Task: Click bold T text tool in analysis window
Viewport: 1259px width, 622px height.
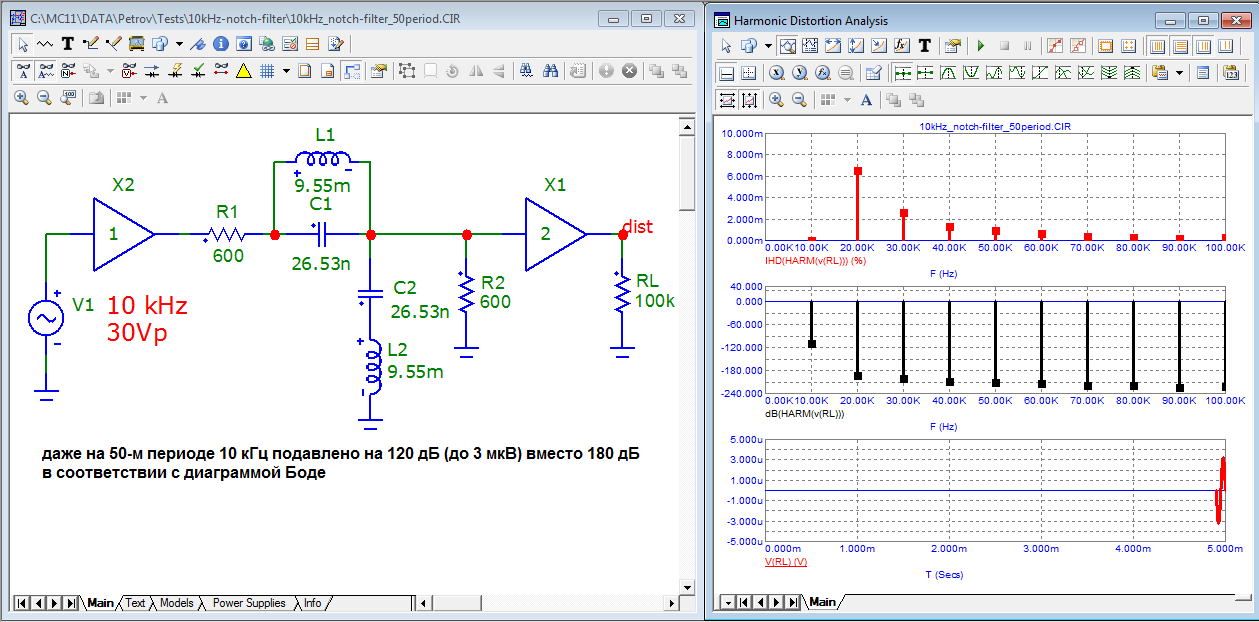Action: [x=925, y=46]
